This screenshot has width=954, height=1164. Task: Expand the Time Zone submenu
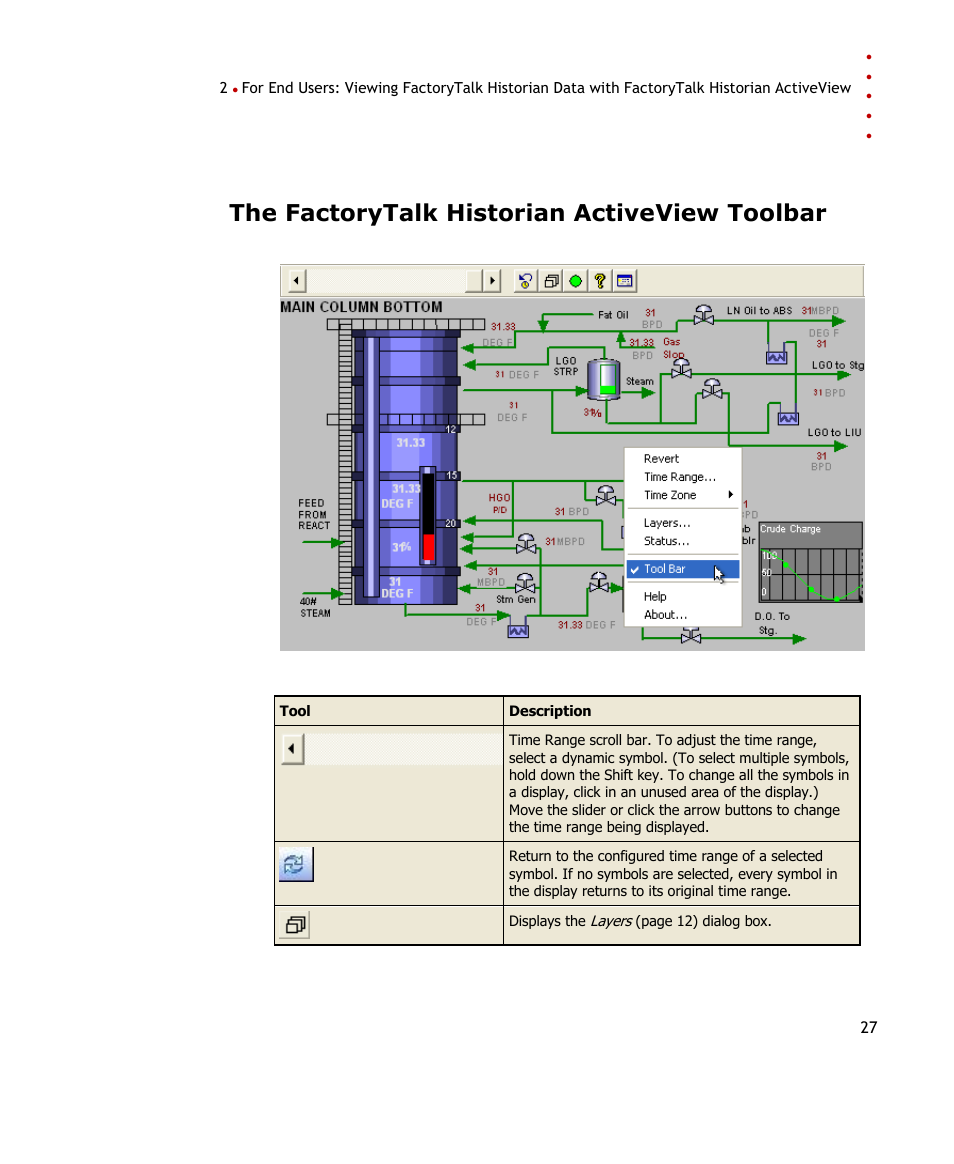(x=682, y=495)
